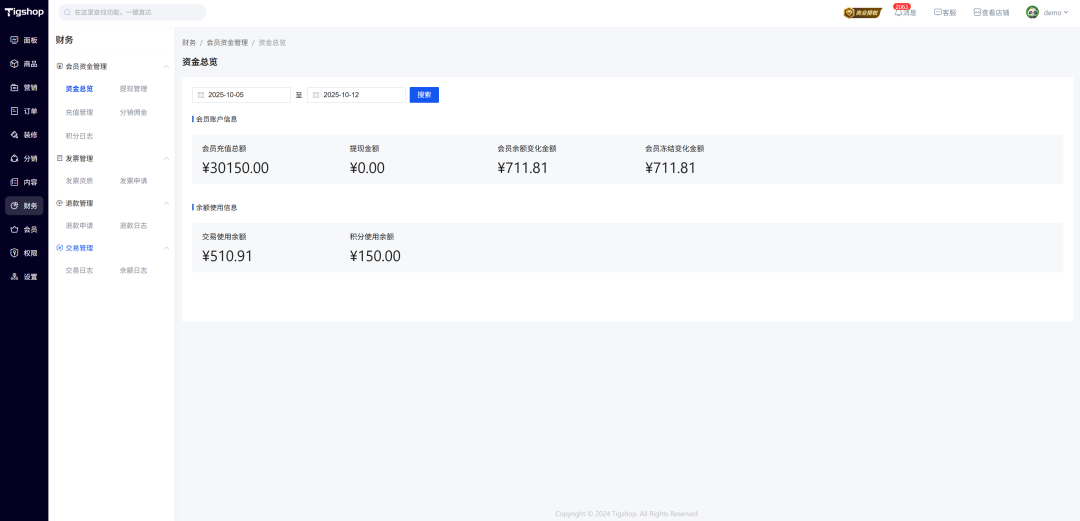
Task: Go to 商品 products in sidebar
Action: pos(14,63)
